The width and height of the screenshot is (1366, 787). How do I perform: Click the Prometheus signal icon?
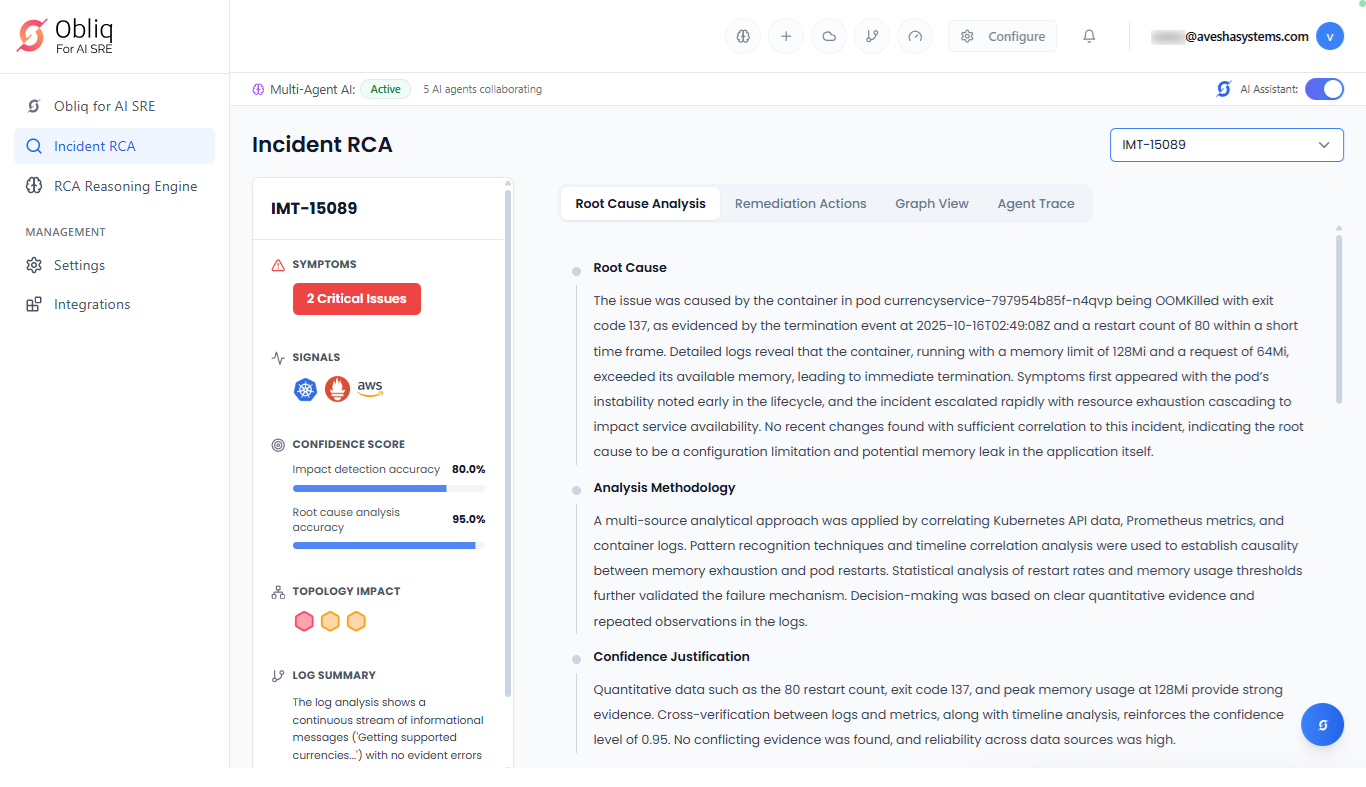337,389
